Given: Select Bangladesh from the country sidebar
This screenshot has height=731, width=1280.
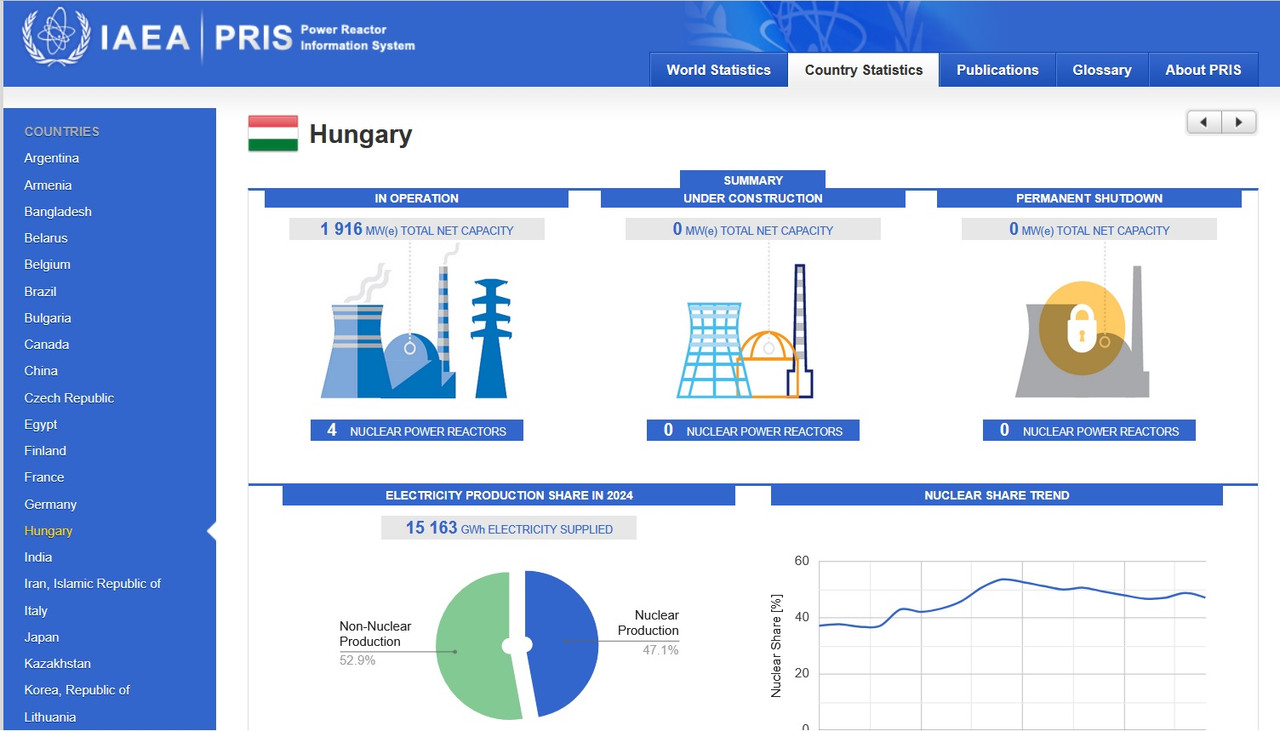Looking at the screenshot, I should [58, 211].
